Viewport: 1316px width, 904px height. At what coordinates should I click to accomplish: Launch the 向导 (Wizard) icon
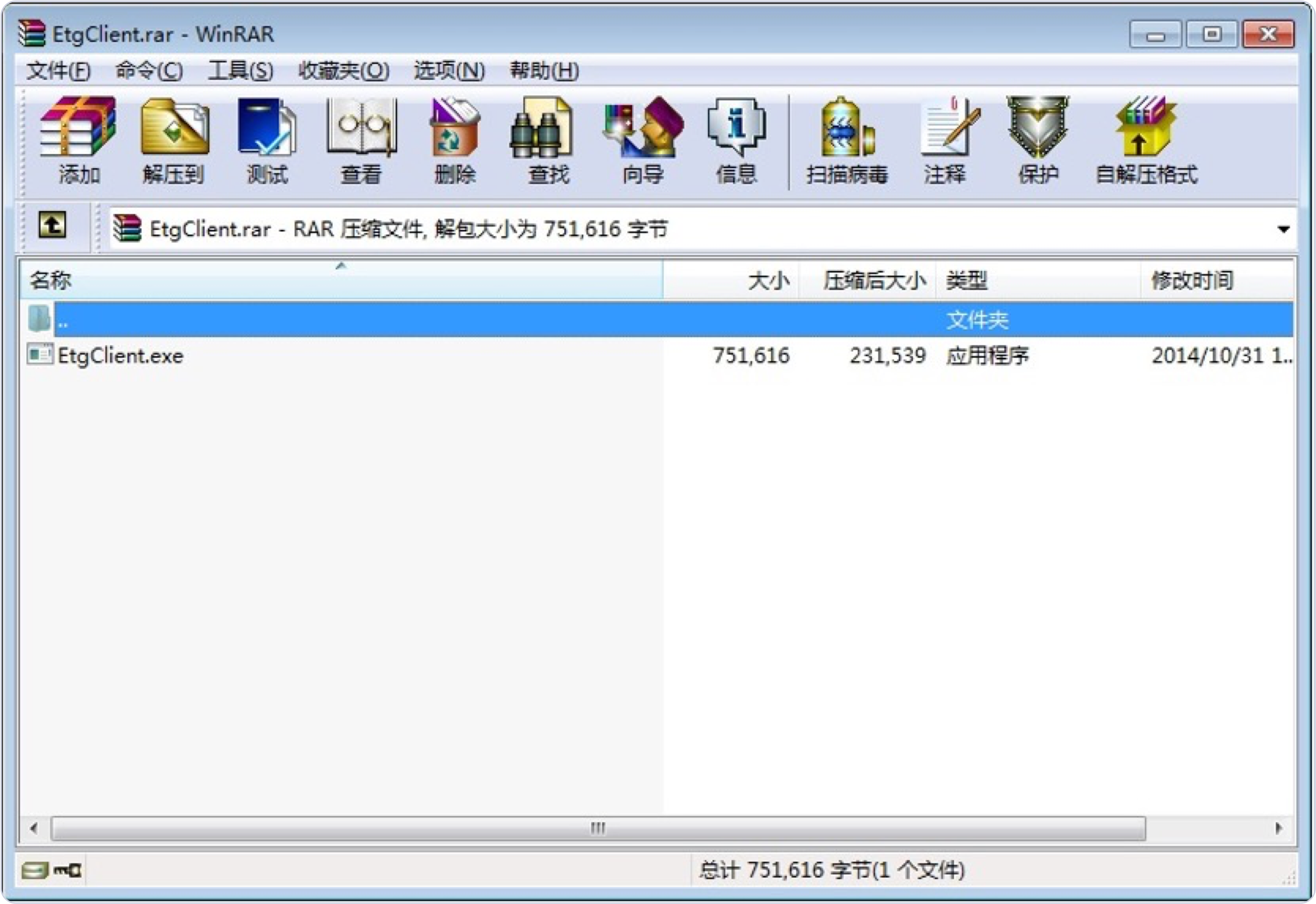[643, 141]
